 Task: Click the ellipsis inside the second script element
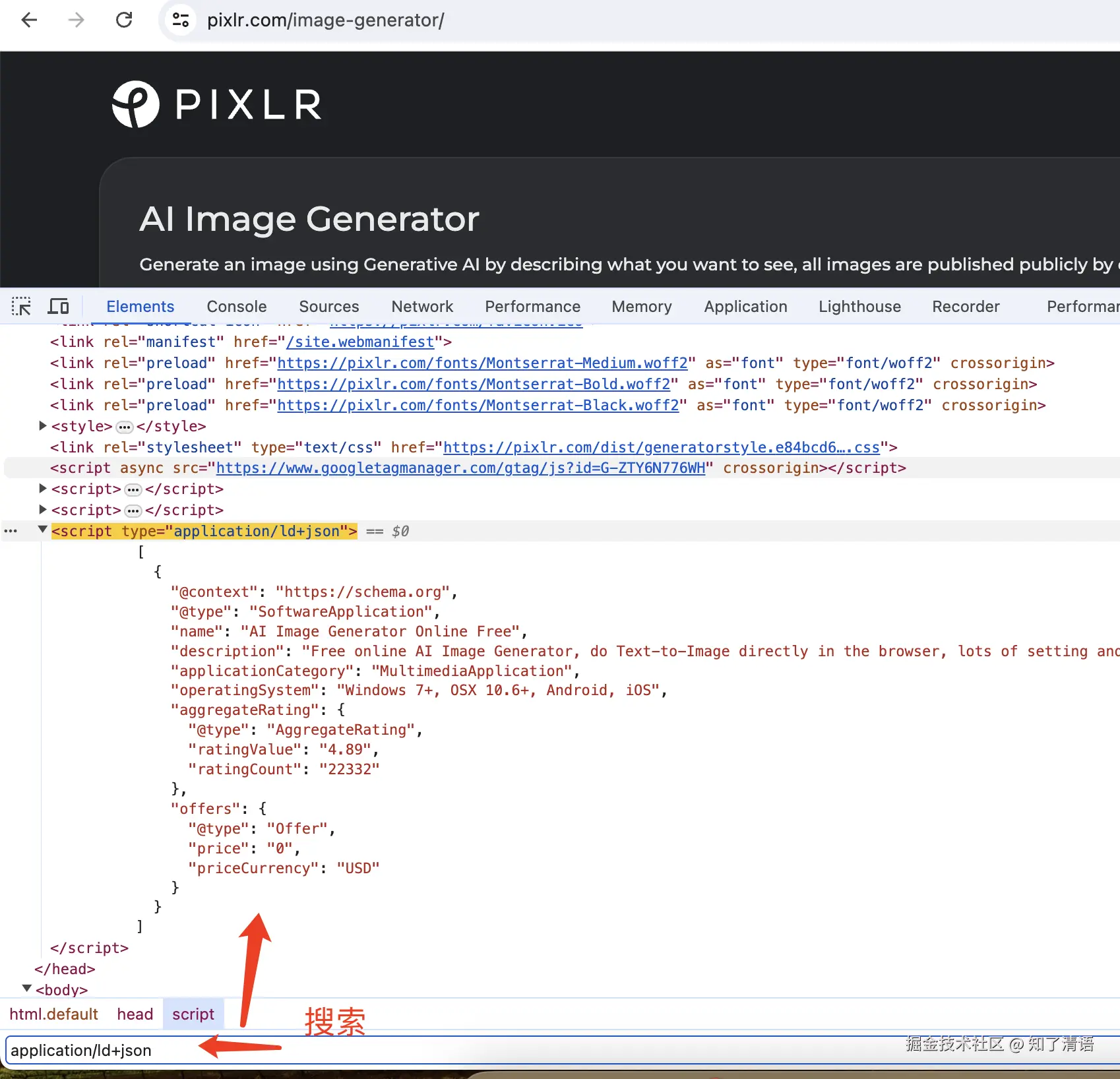tap(133, 511)
